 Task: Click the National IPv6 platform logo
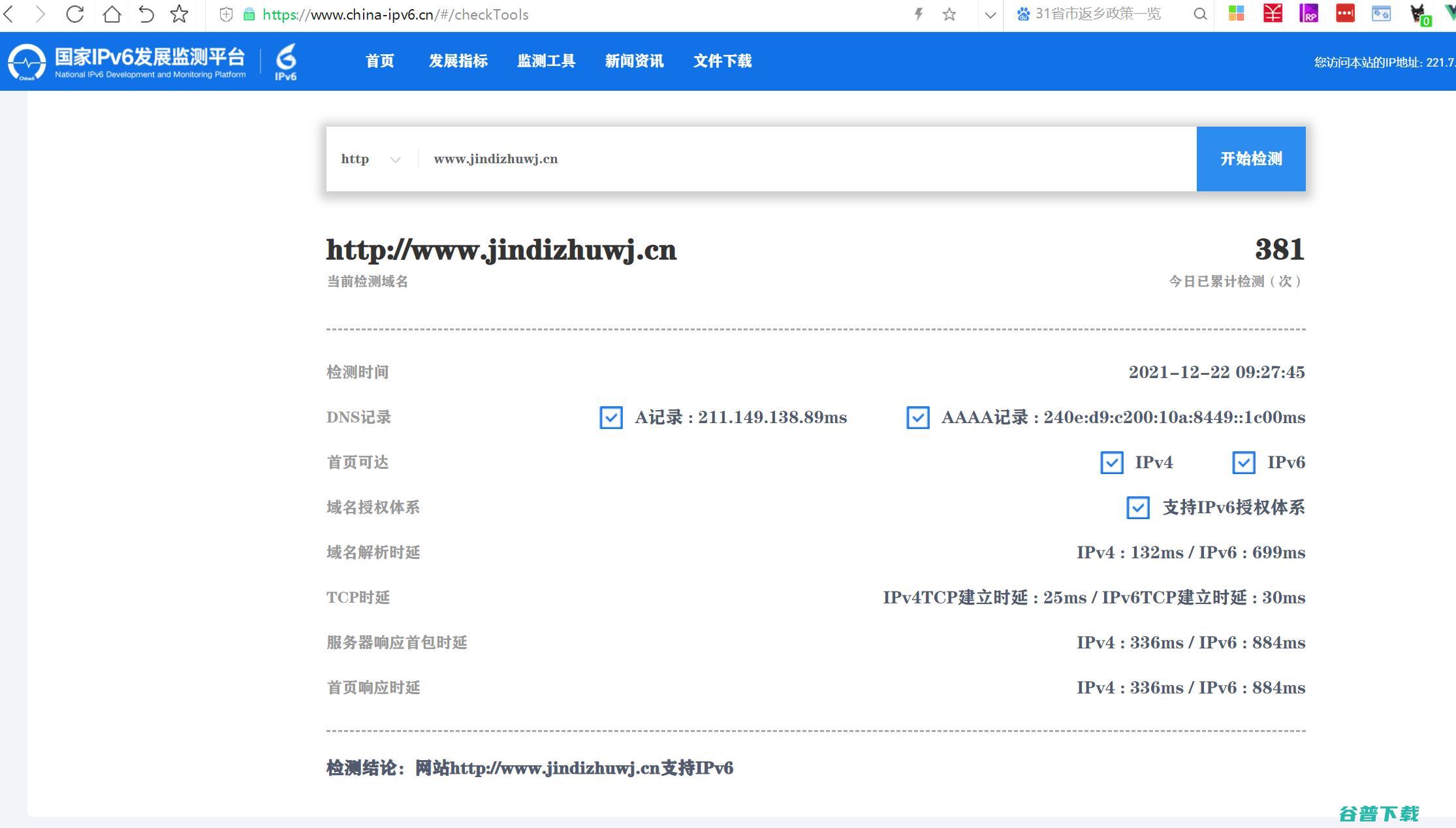[x=127, y=62]
